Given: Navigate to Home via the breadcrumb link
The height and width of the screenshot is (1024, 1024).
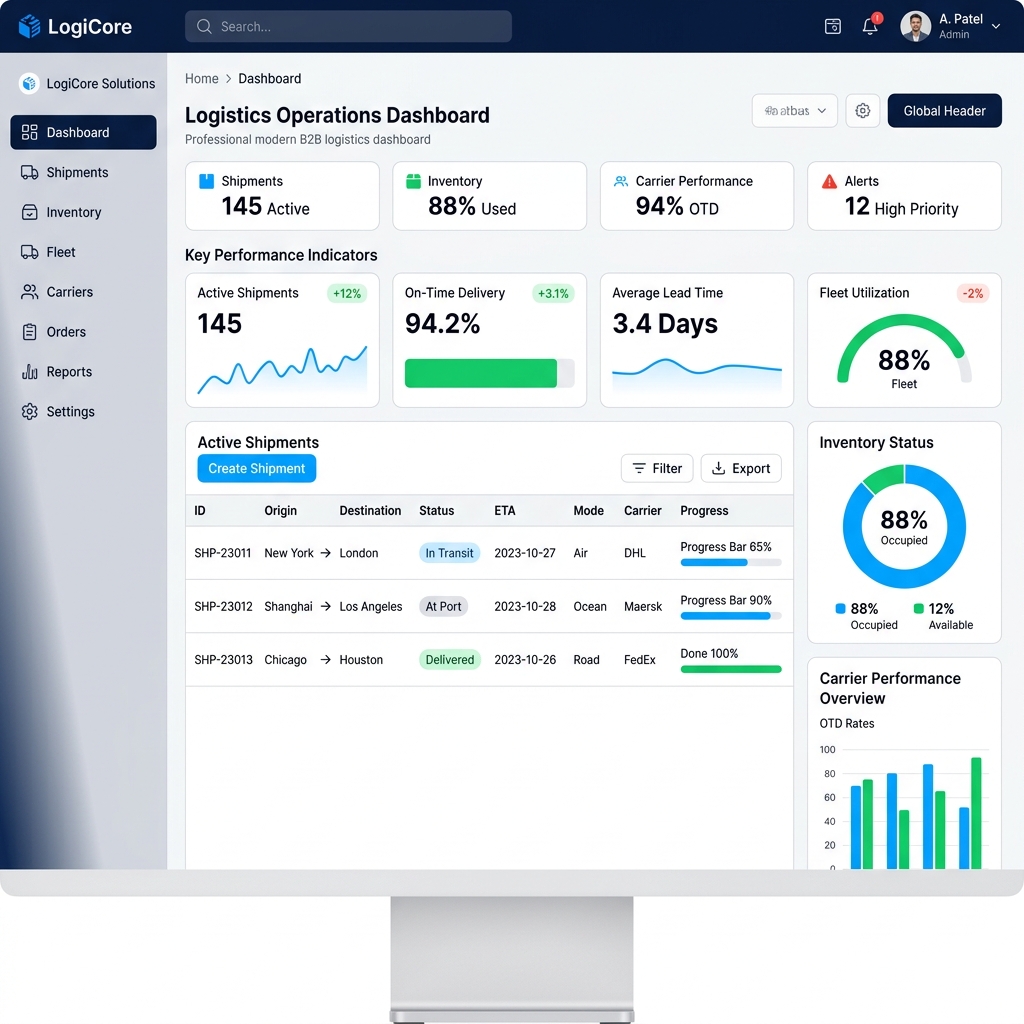Looking at the screenshot, I should pos(201,78).
